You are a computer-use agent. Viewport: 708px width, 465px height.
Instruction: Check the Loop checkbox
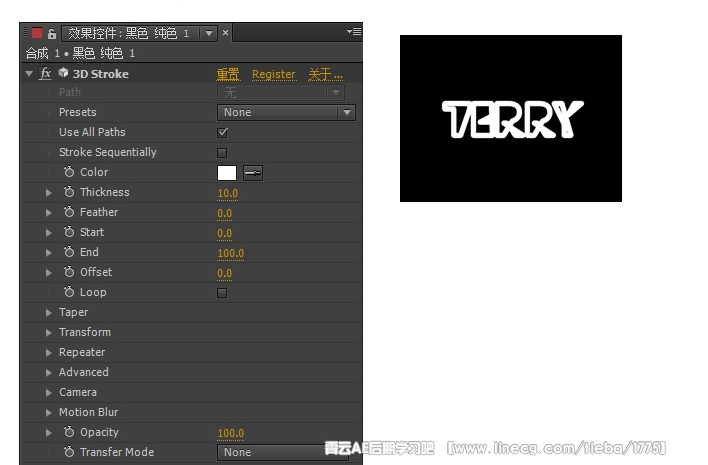pos(222,293)
